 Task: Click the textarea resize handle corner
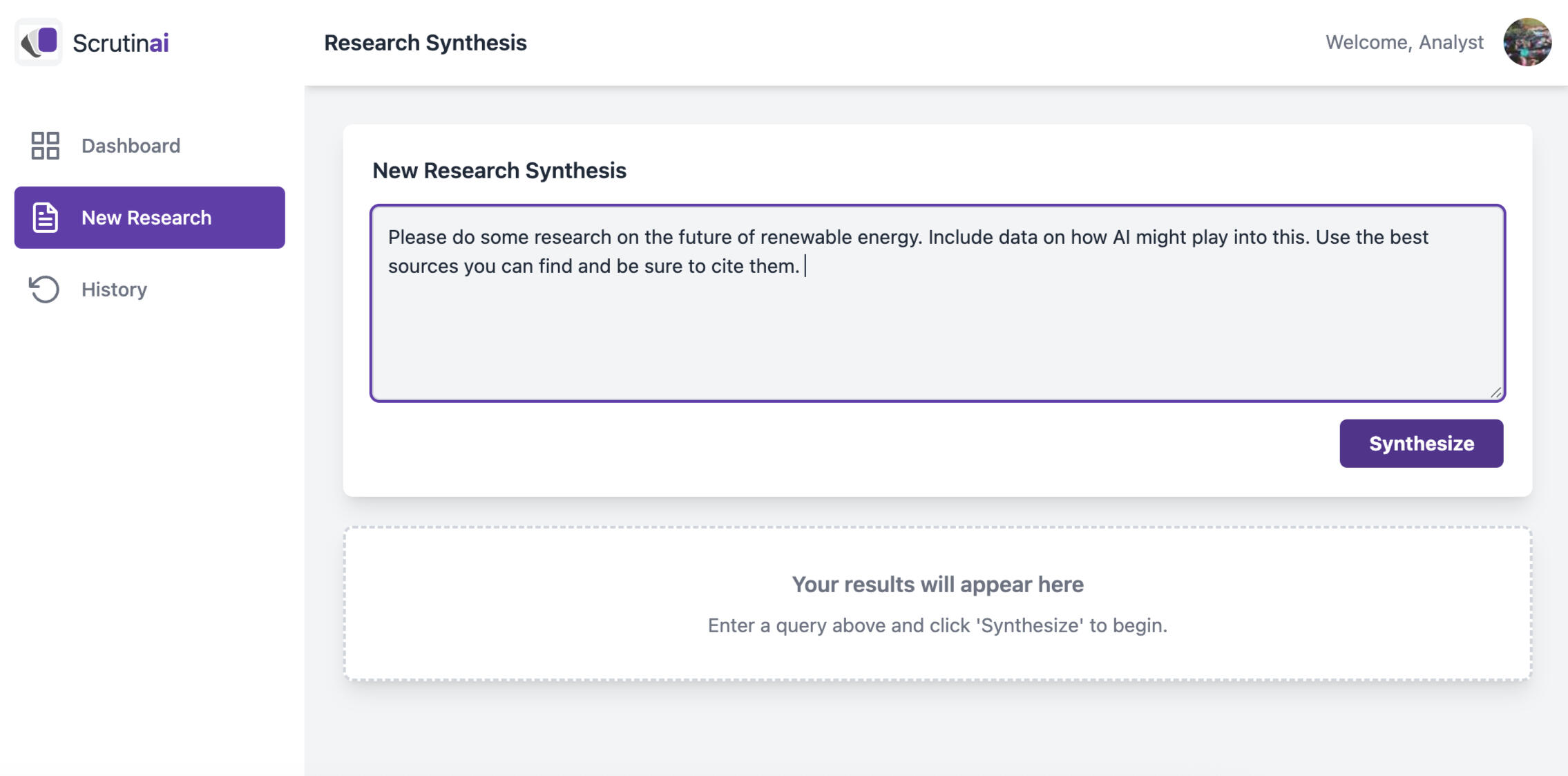(1495, 392)
